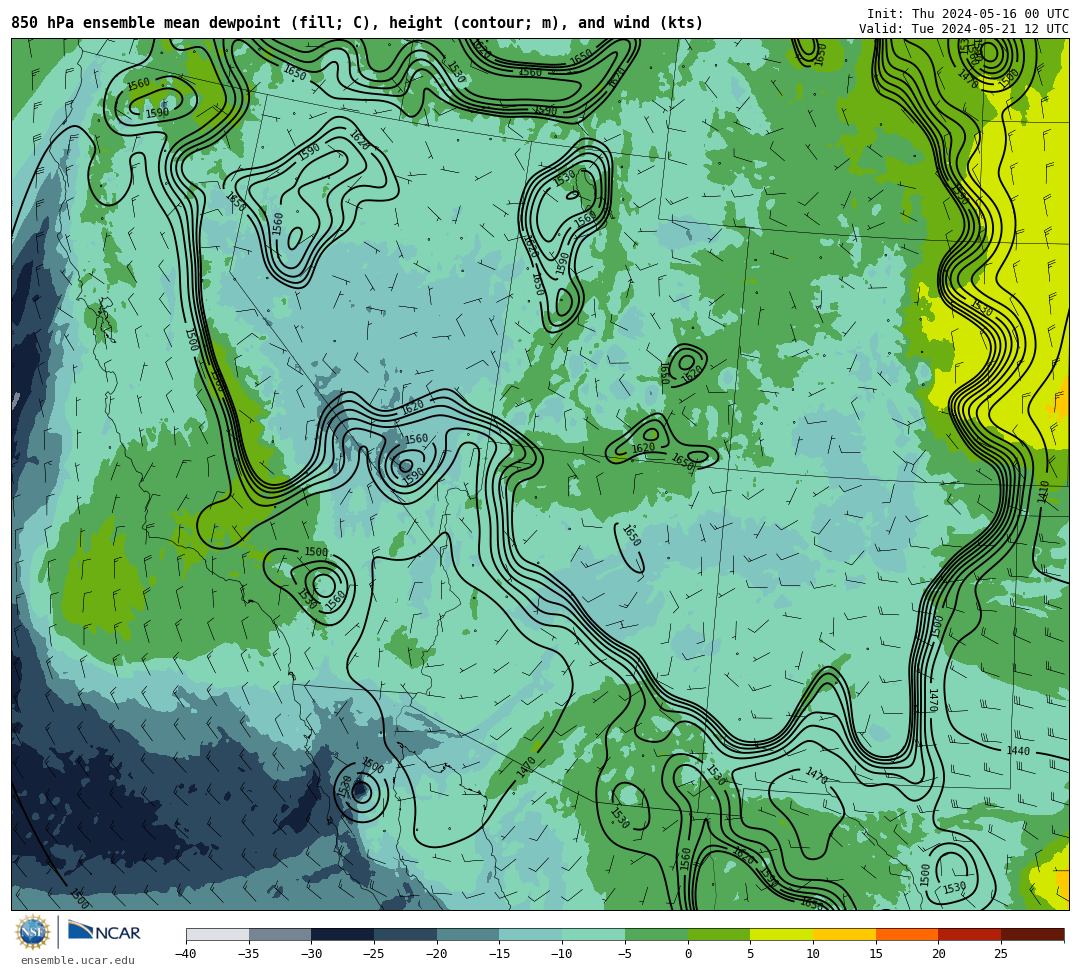Screen dimensions: 1080x973
Task: Click the '-5' colorbar tick label
Action: coord(625,954)
